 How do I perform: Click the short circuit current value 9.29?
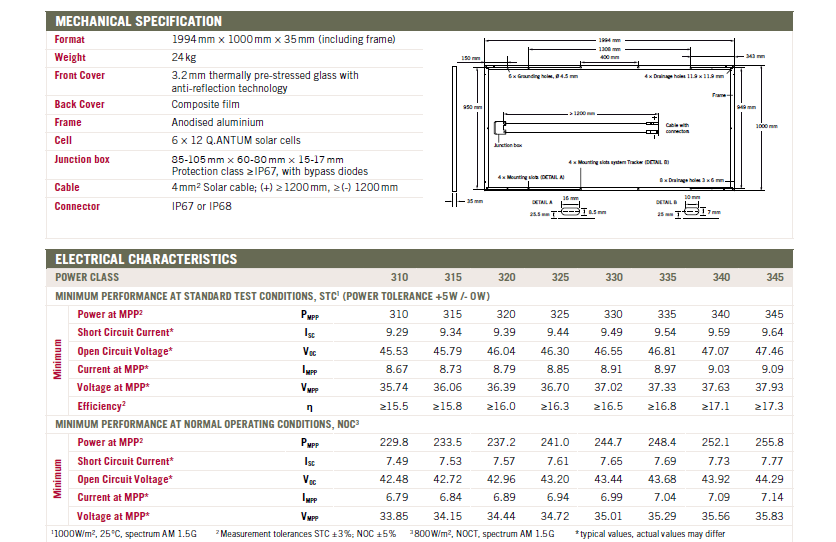[397, 333]
